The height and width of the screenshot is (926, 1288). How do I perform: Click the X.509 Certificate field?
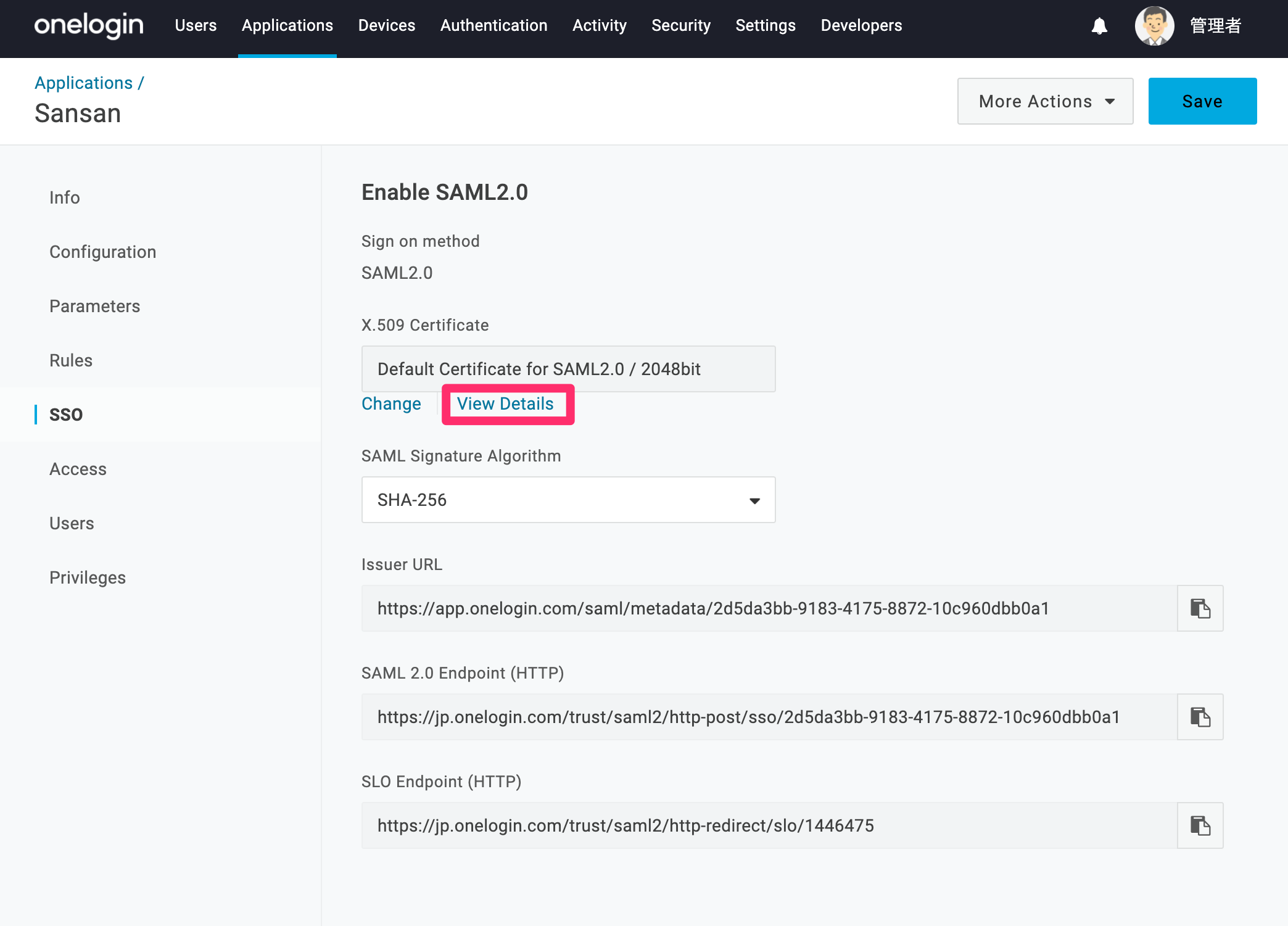pos(568,369)
